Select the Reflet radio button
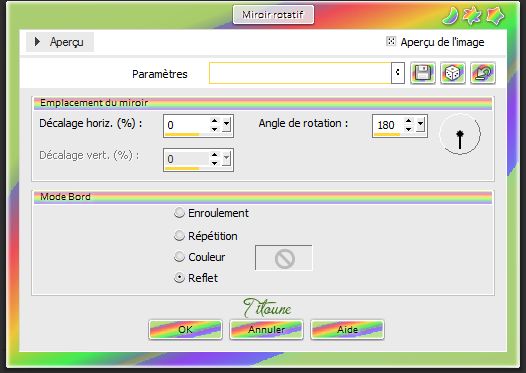Screen dimensions: 526x373 [179, 278]
